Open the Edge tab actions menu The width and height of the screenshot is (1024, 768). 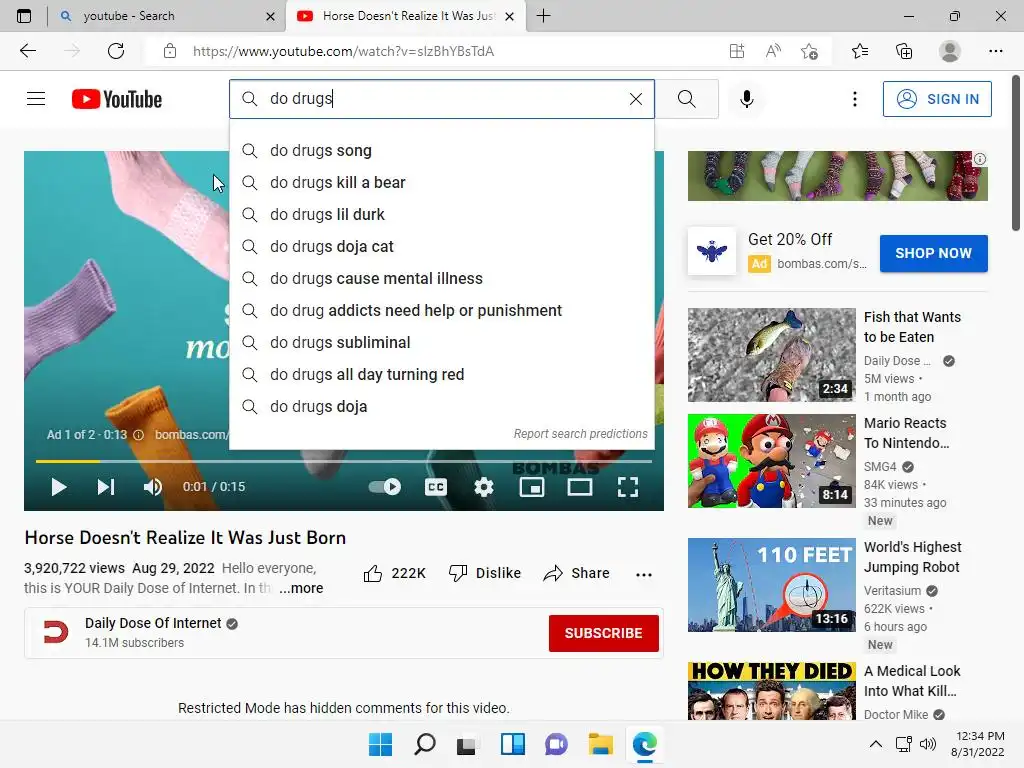coord(24,16)
